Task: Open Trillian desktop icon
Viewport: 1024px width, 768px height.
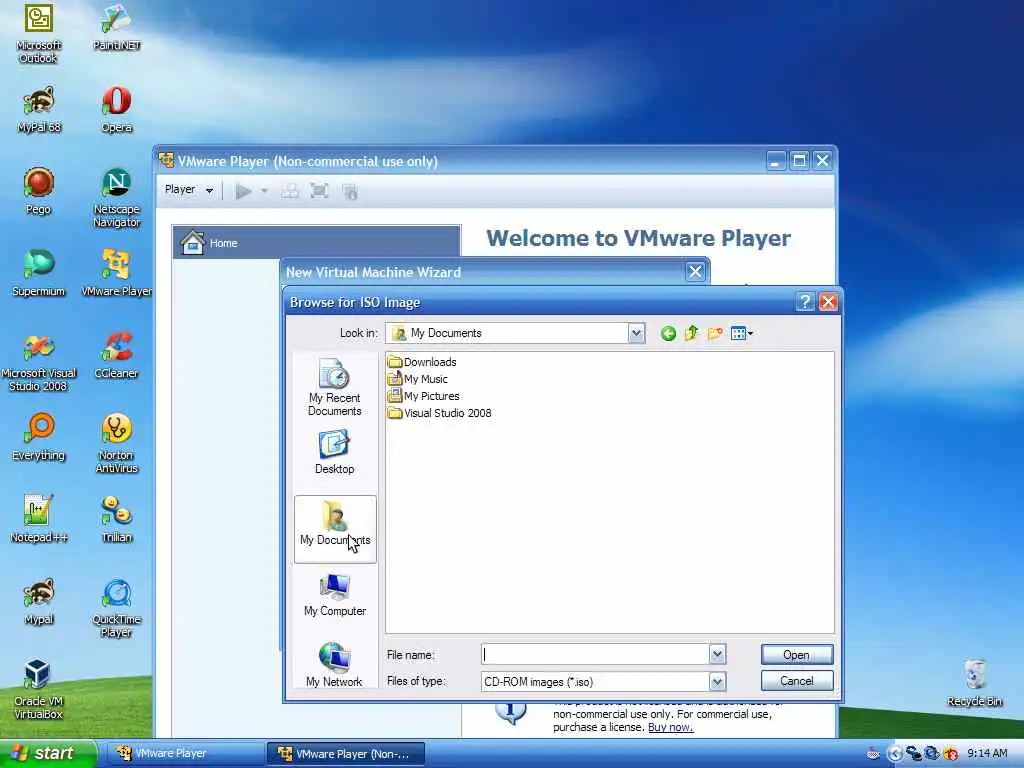Action: pos(116,519)
